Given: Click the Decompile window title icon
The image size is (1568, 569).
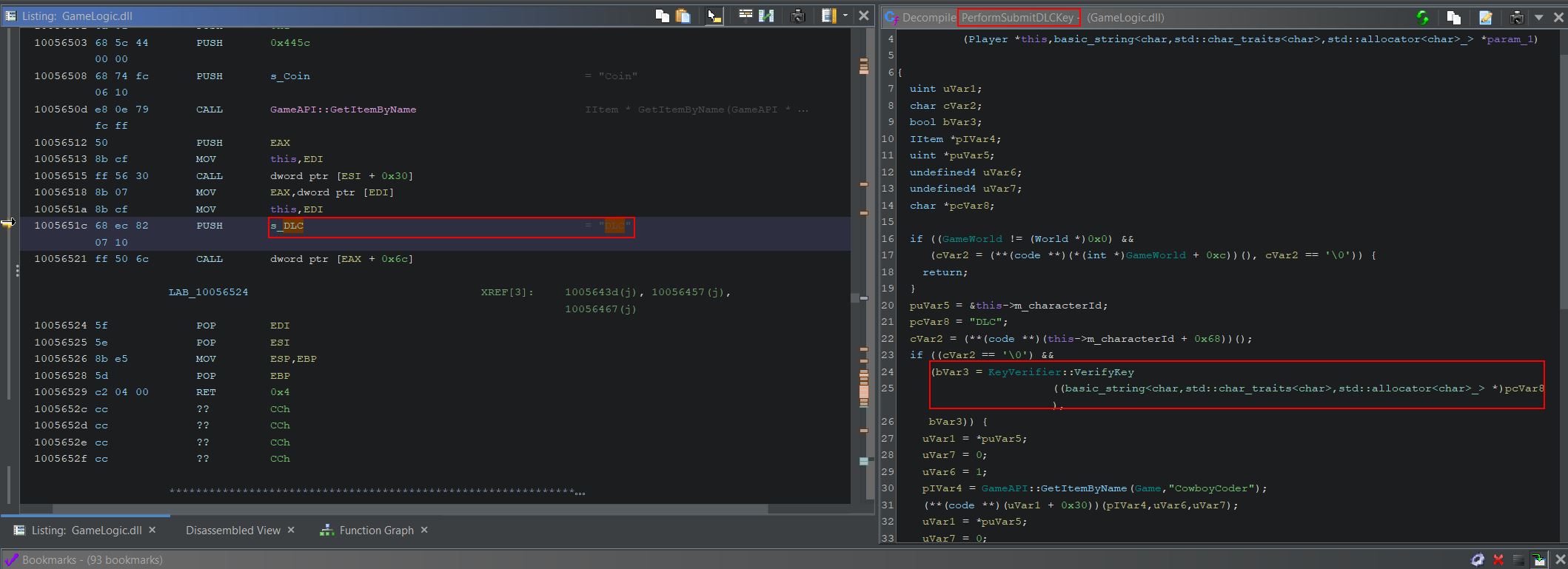Looking at the screenshot, I should [891, 18].
